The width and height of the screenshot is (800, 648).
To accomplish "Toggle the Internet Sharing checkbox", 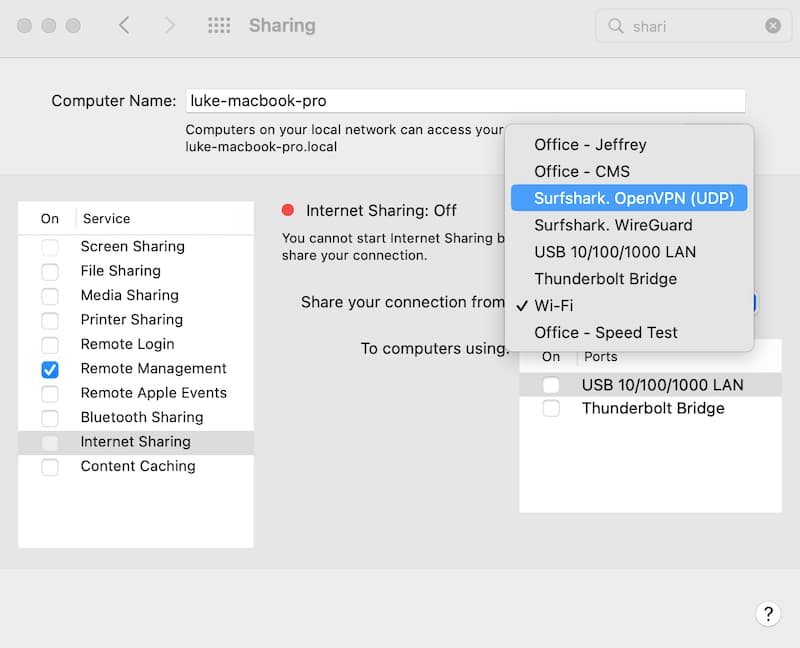I will coord(50,442).
